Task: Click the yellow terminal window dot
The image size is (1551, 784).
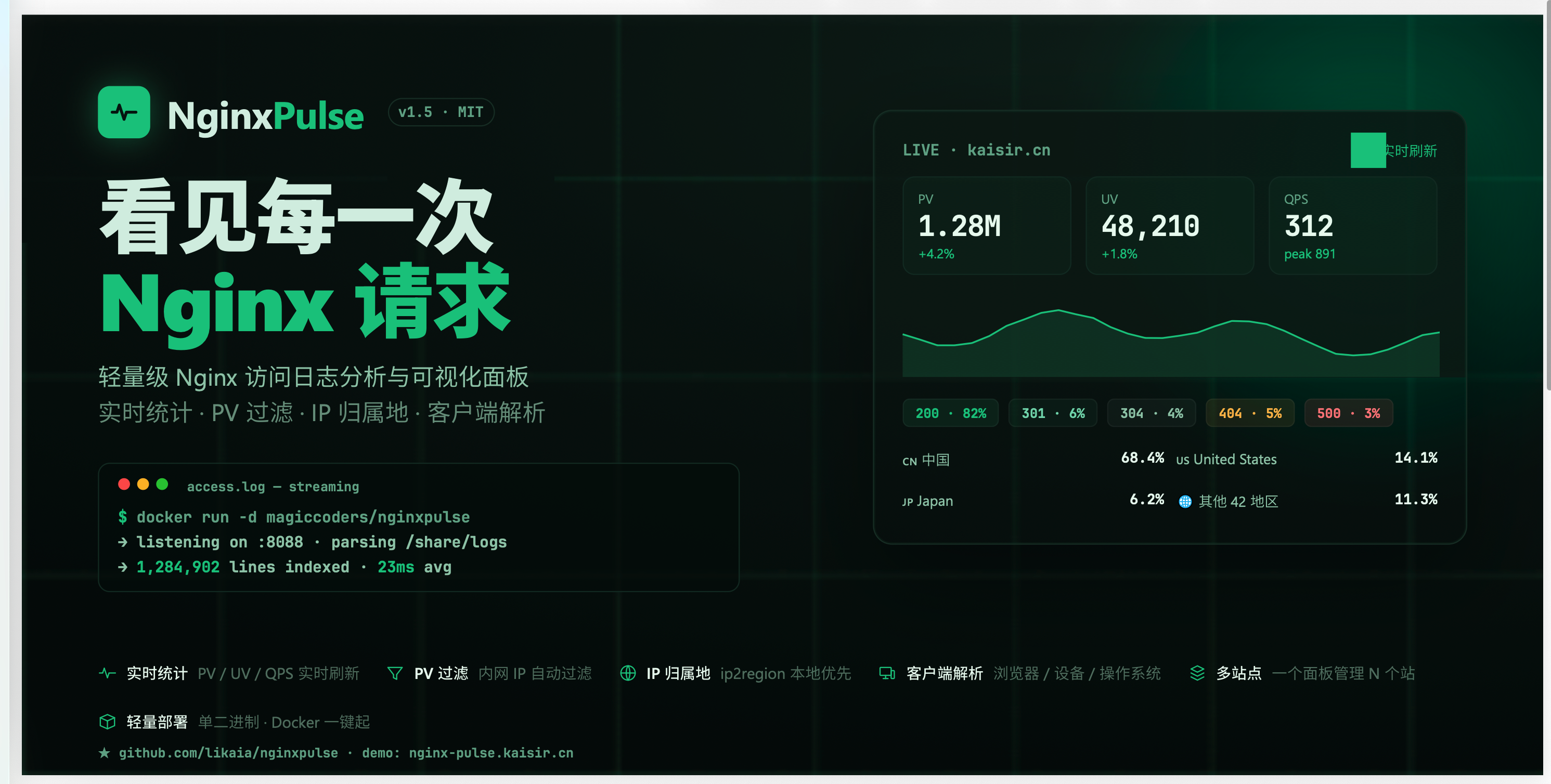Action: [x=144, y=485]
